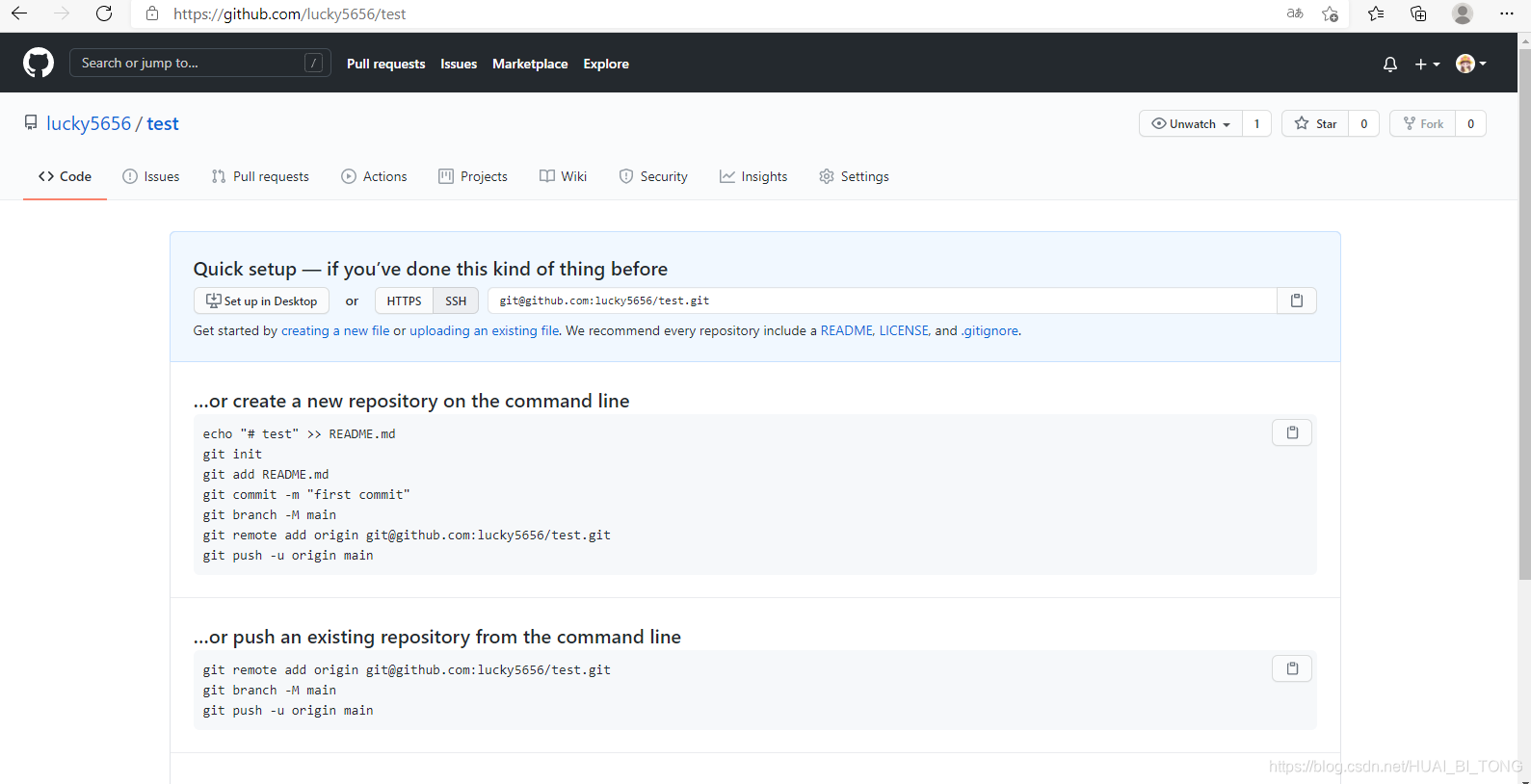Open the README link
The height and width of the screenshot is (784, 1531).
(847, 330)
